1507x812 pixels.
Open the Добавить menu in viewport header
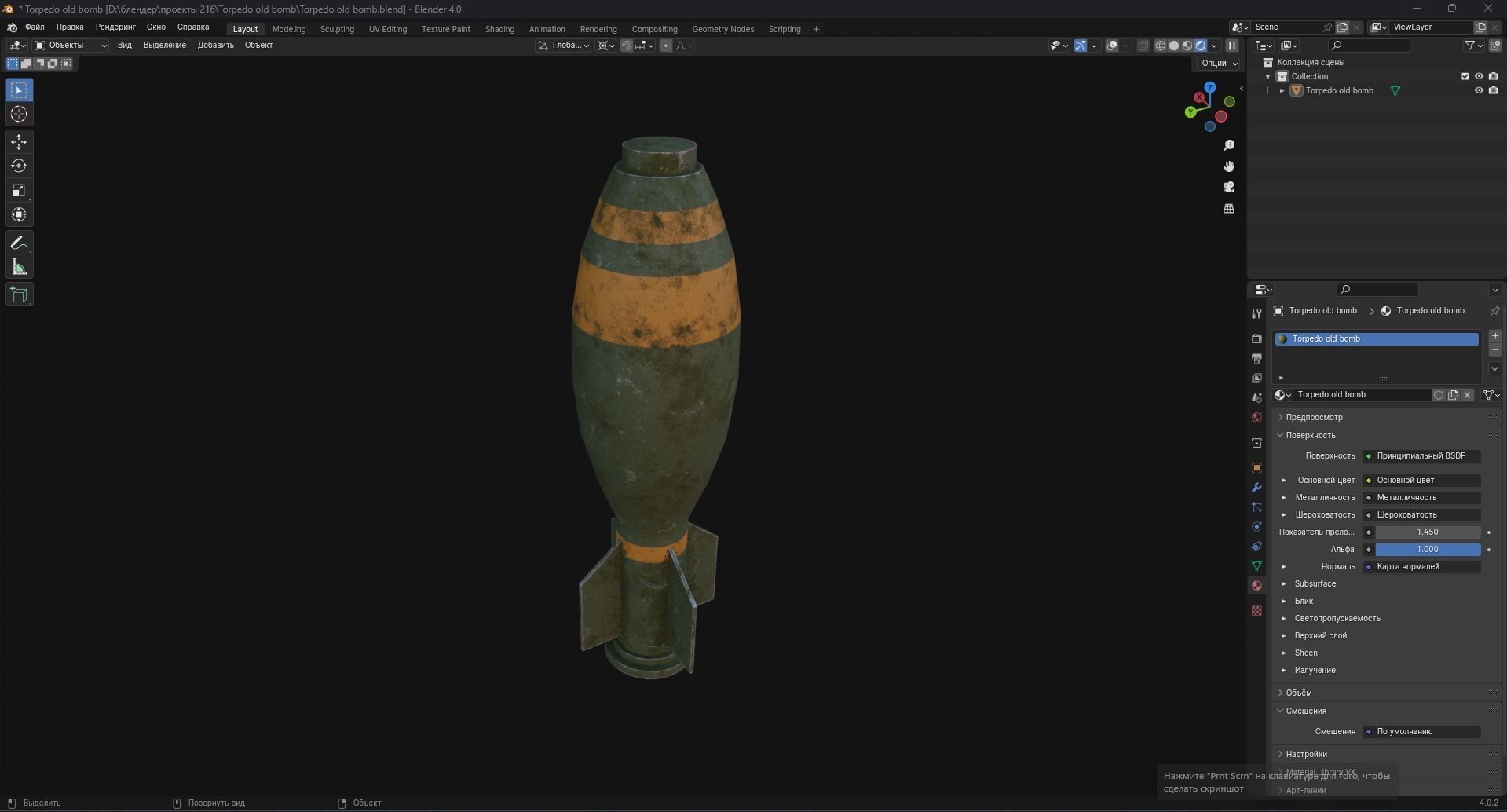click(x=216, y=46)
